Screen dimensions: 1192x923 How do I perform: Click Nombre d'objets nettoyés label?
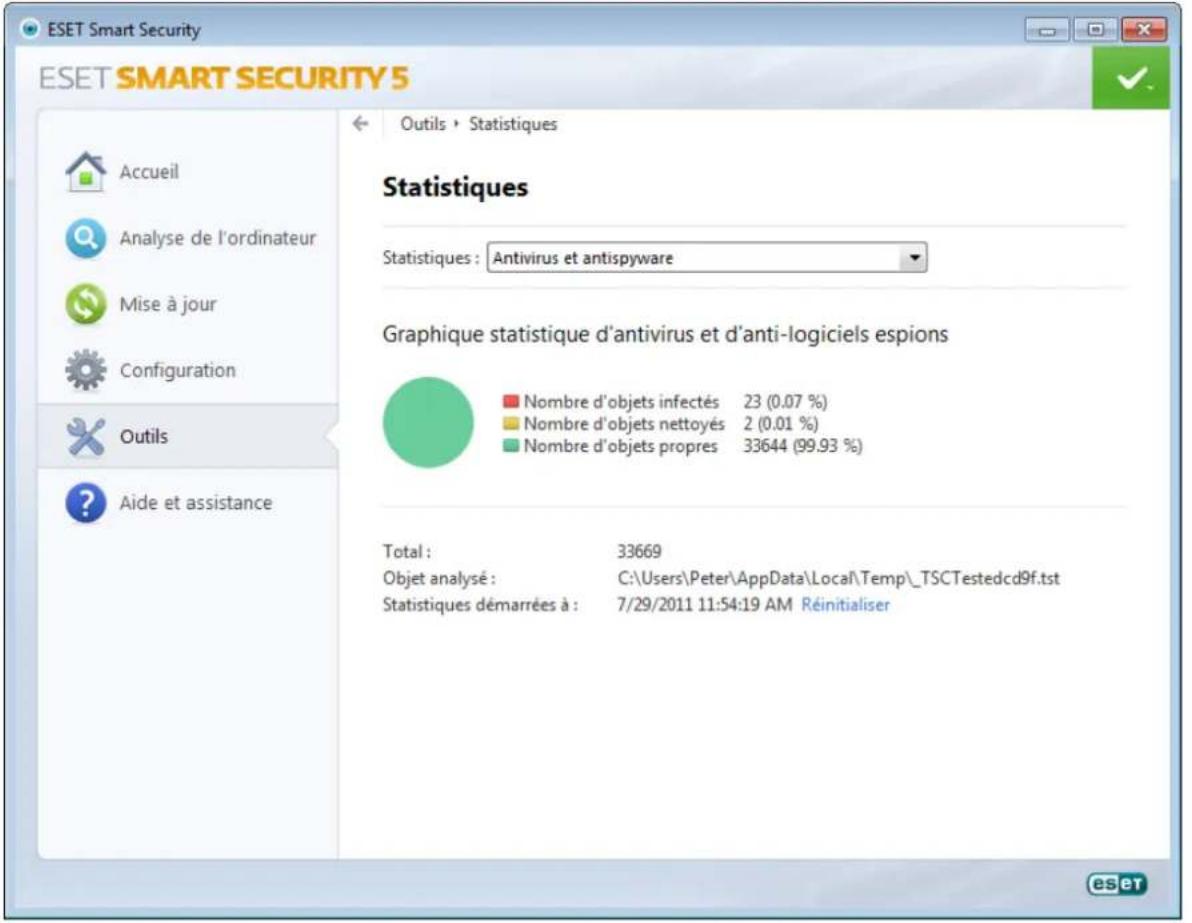click(623, 423)
